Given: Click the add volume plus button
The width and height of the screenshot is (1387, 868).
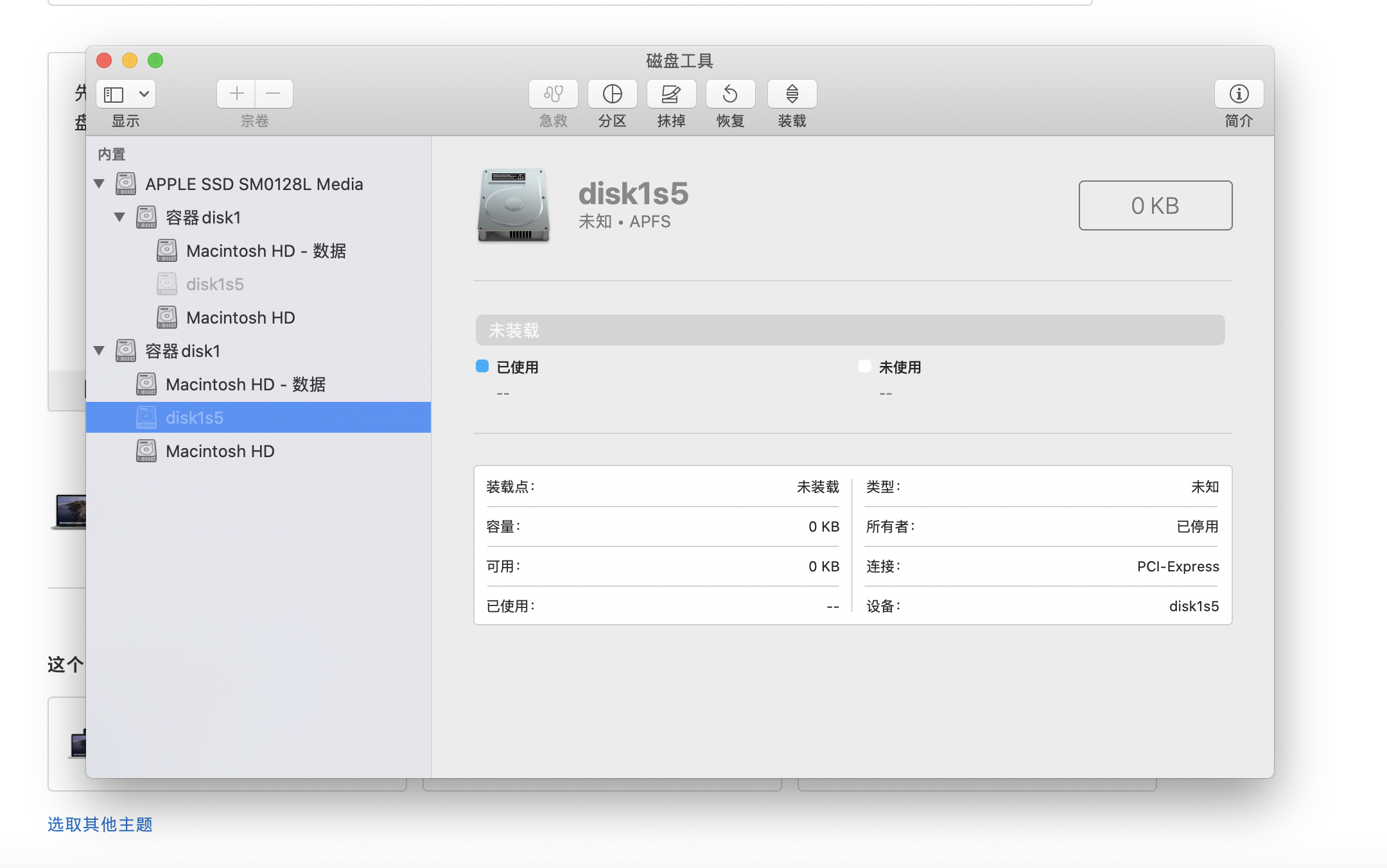Looking at the screenshot, I should 236,94.
